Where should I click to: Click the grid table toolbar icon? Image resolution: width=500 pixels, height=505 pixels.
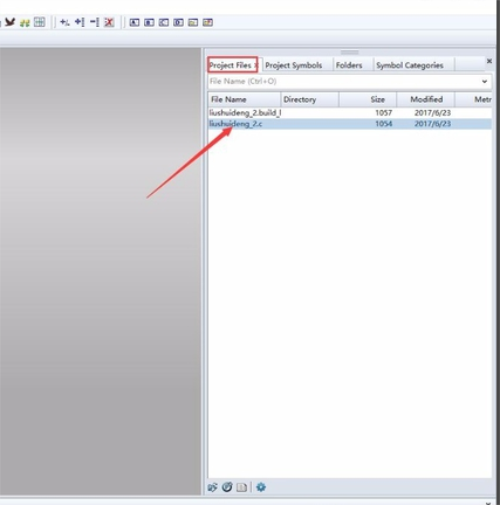coord(39,22)
